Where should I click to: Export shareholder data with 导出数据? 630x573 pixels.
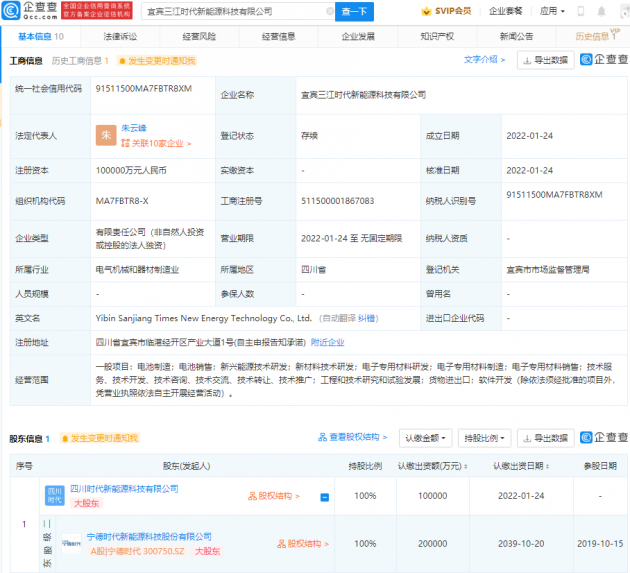(x=546, y=438)
